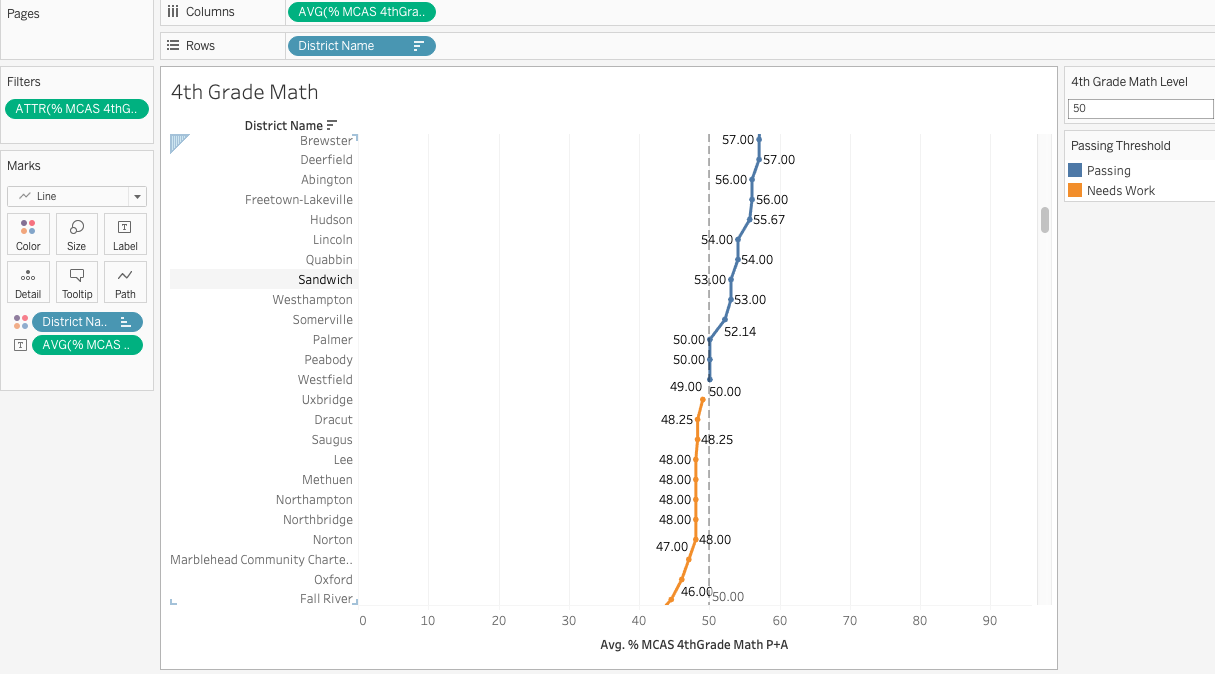Click the 4th Grade Math Level input field
The height and width of the screenshot is (674, 1215).
pyautogui.click(x=1140, y=108)
